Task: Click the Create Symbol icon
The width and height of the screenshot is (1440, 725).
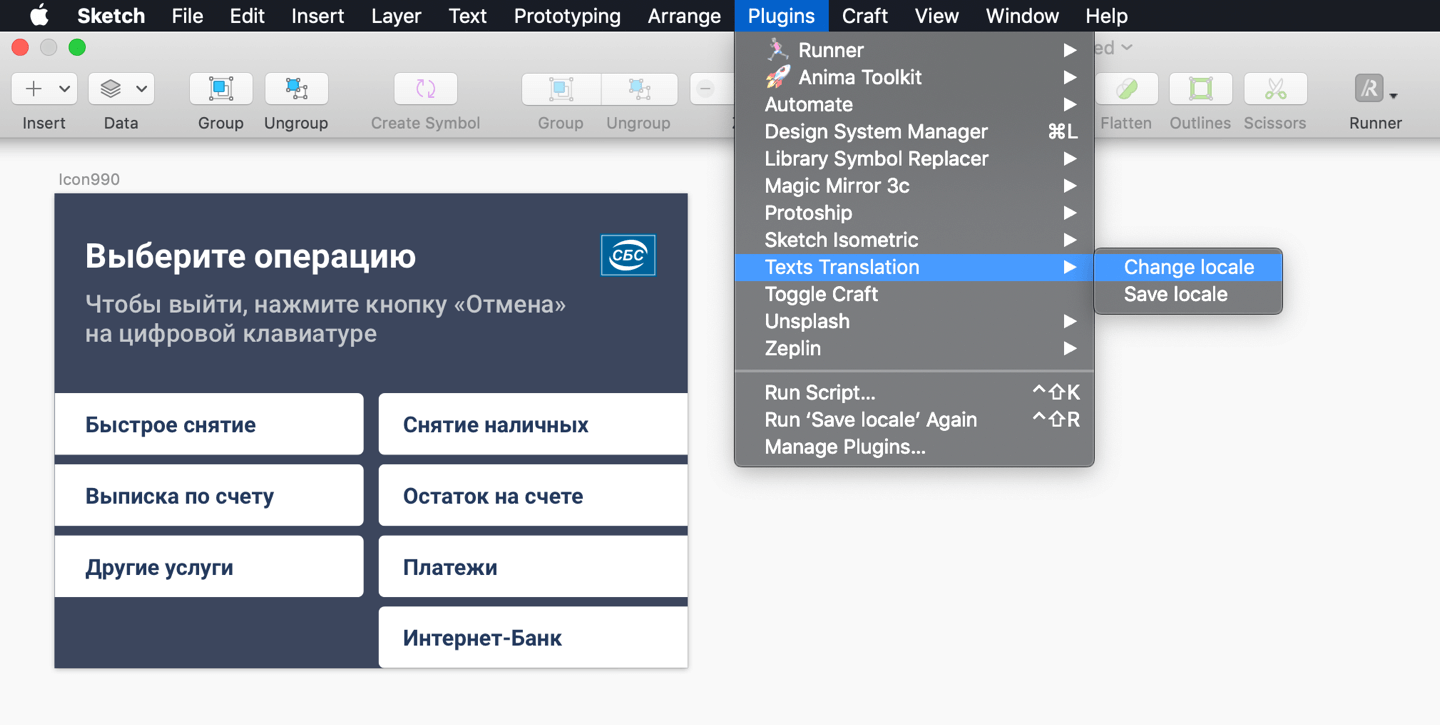Action: 425,89
